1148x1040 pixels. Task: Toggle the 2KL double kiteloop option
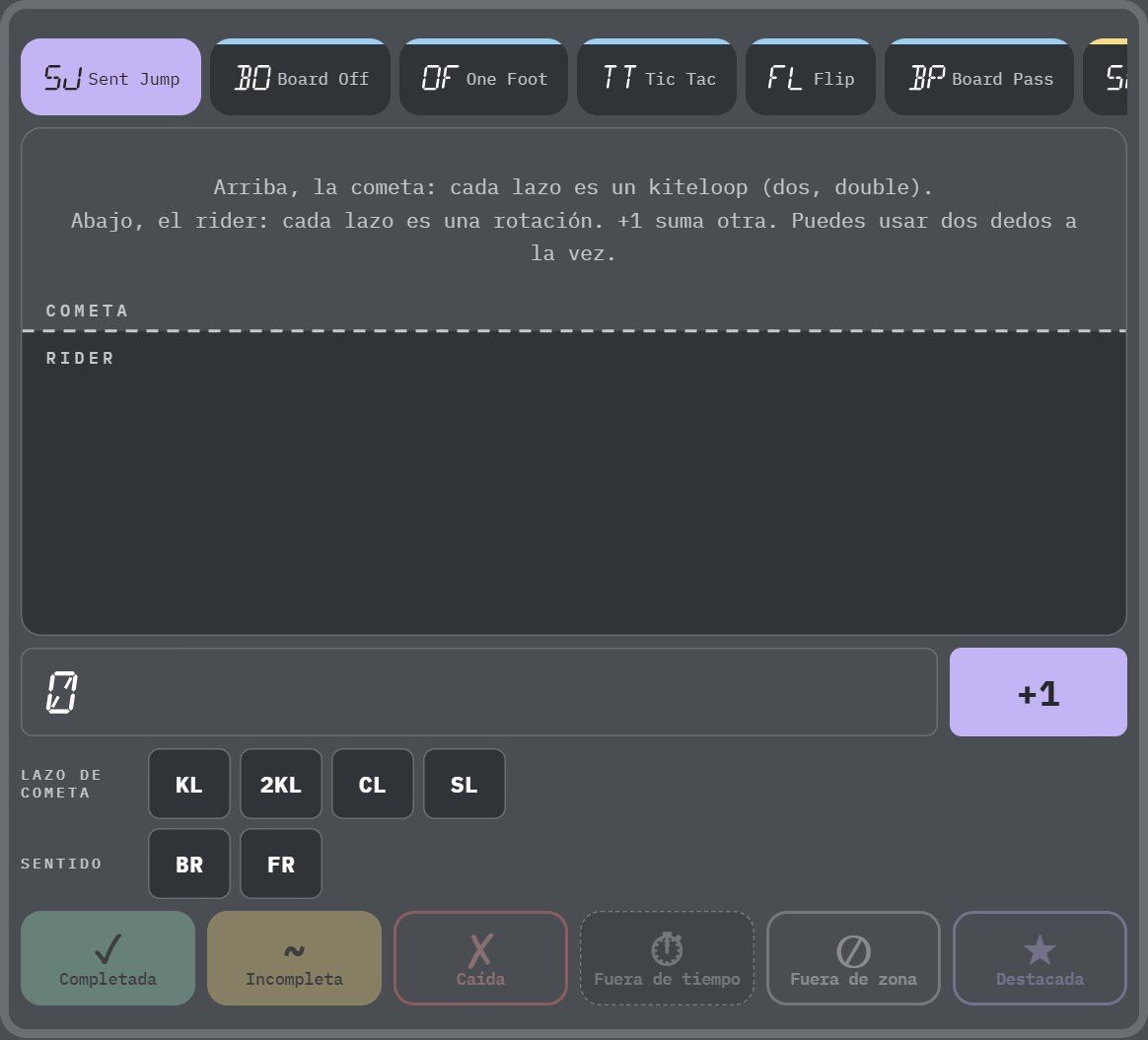pos(281,784)
